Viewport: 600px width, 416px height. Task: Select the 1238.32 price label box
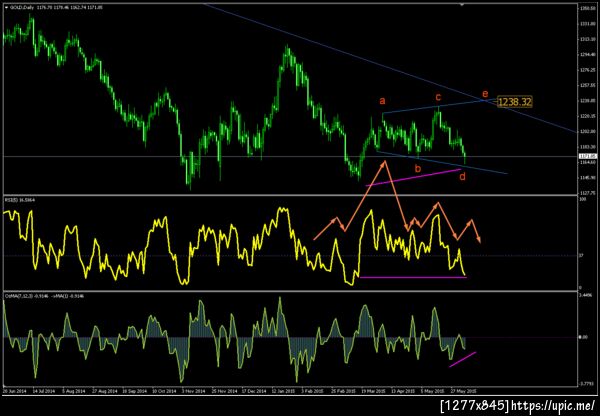[x=514, y=101]
